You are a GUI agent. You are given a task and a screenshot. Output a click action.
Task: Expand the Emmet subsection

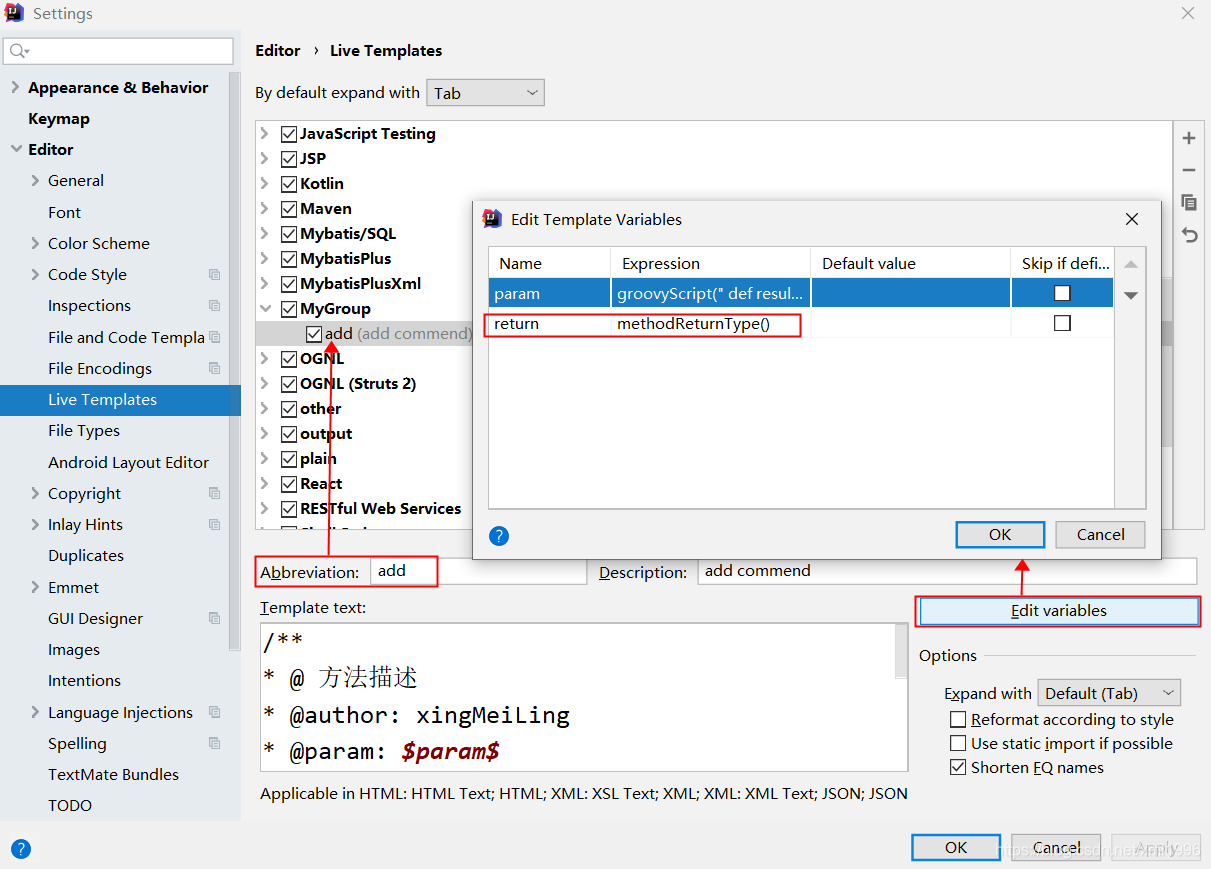(x=36, y=587)
